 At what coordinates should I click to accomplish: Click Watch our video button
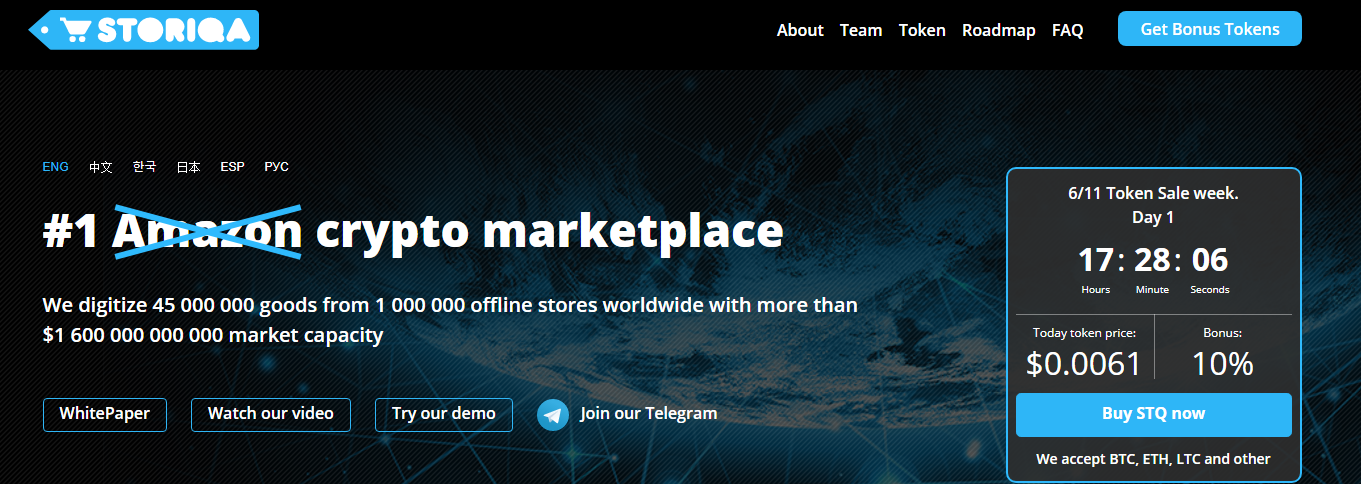271,414
